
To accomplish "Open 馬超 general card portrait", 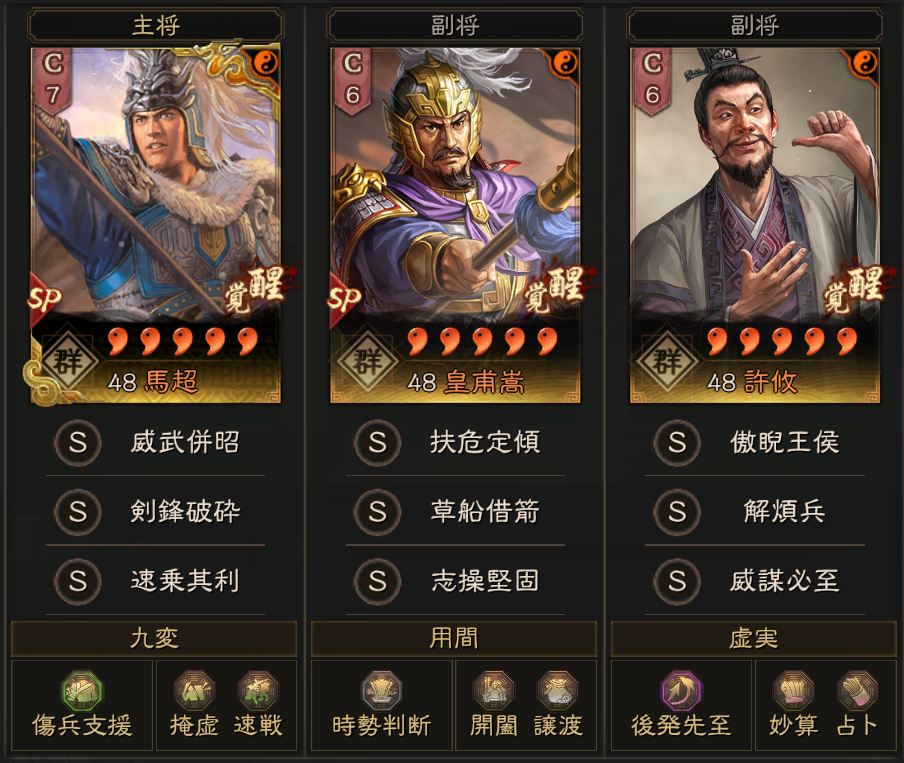I will tap(156, 225).
